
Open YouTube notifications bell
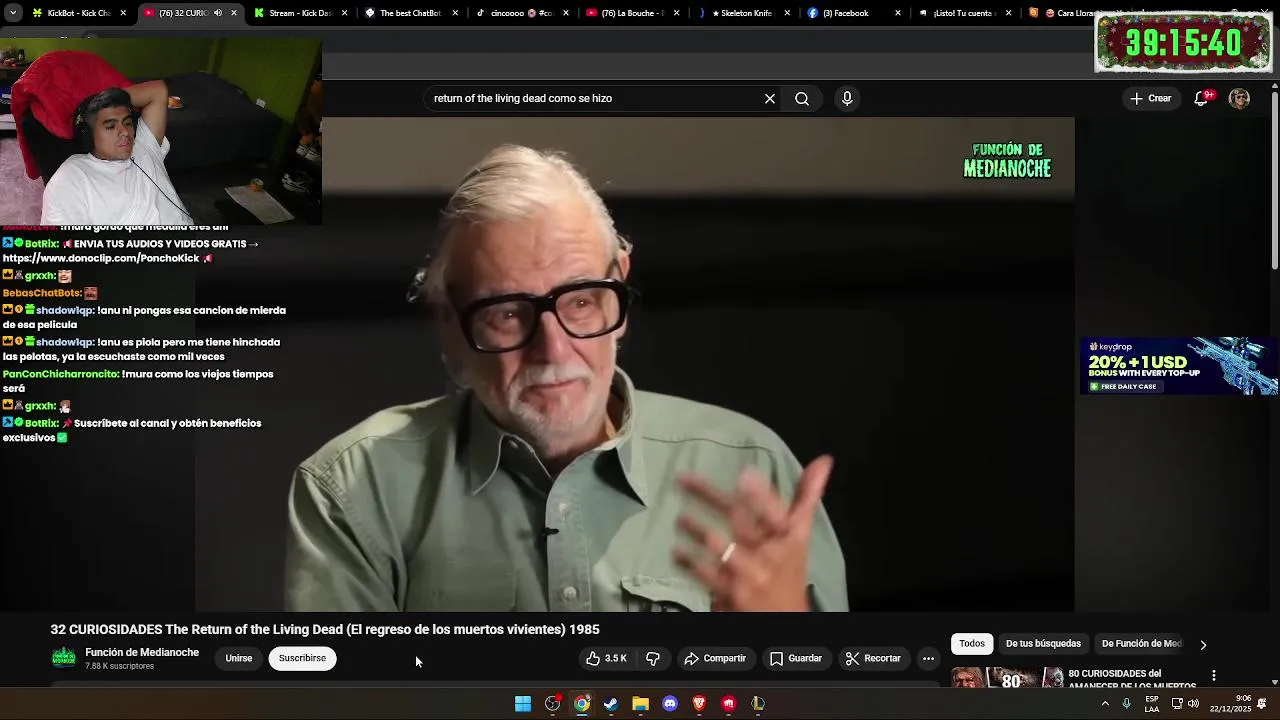(1203, 98)
